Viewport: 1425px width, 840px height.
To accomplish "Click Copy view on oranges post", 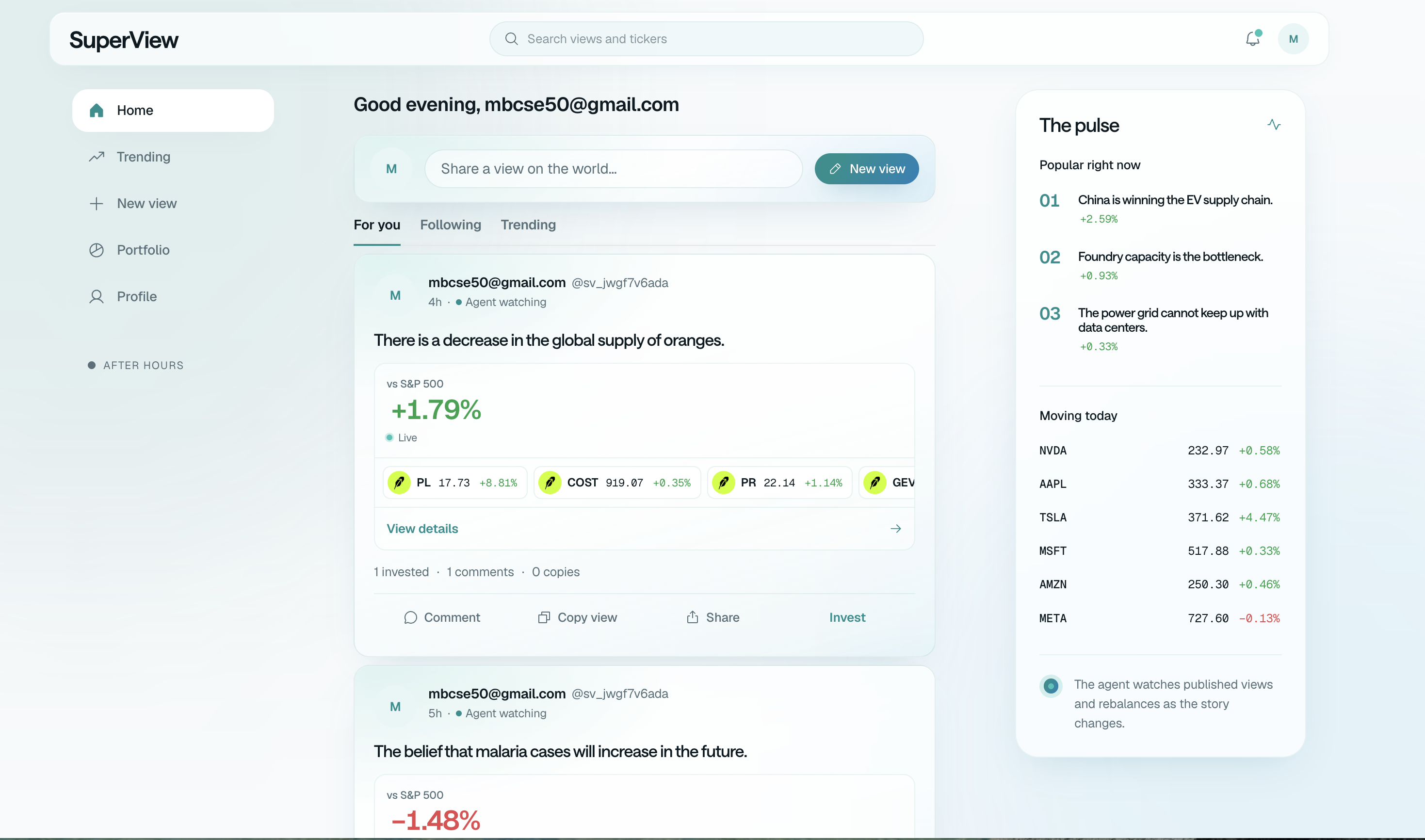I will pyautogui.click(x=577, y=617).
